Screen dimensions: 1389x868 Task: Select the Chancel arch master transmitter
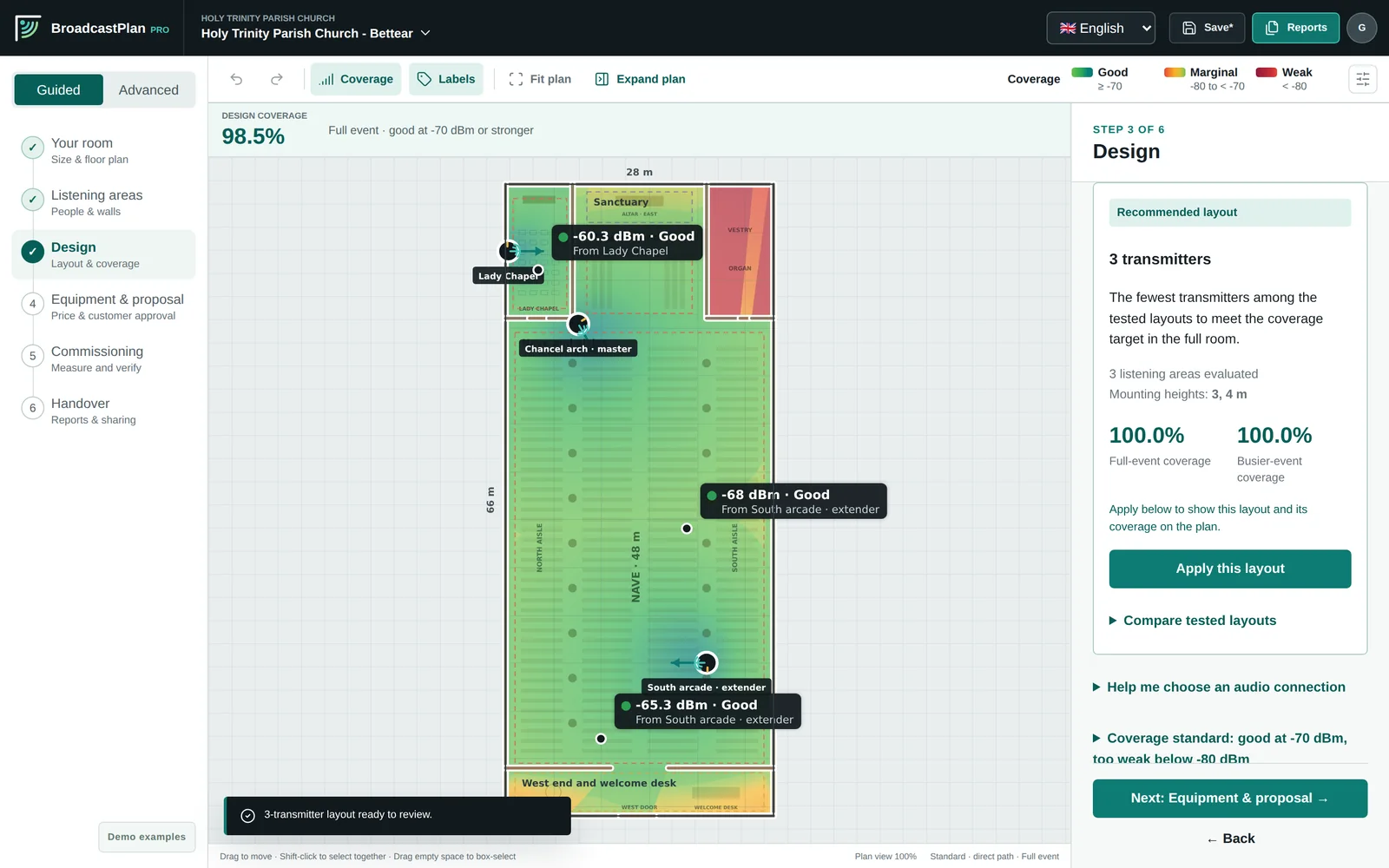[578, 325]
